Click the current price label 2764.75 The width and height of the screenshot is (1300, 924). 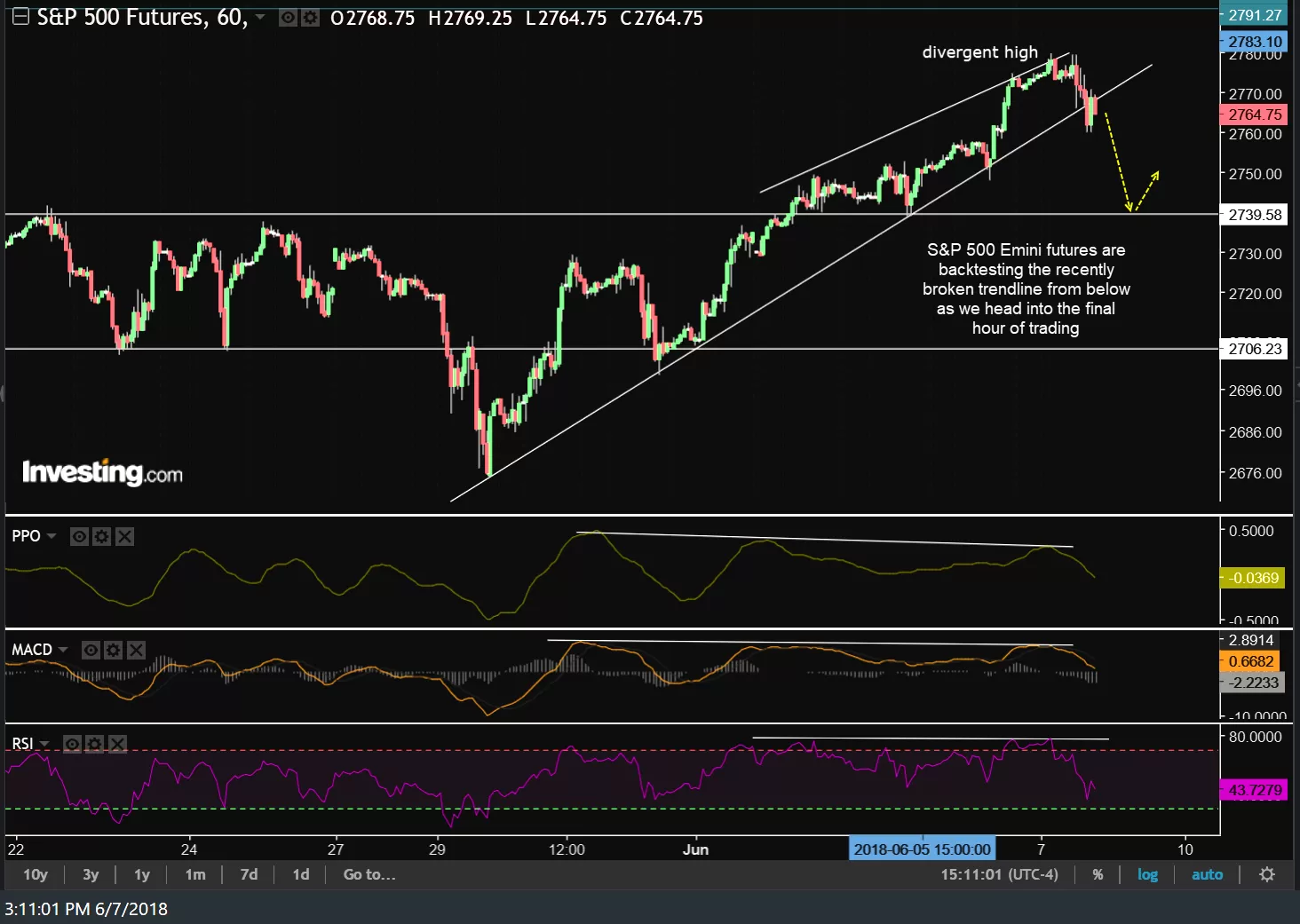tap(1254, 115)
